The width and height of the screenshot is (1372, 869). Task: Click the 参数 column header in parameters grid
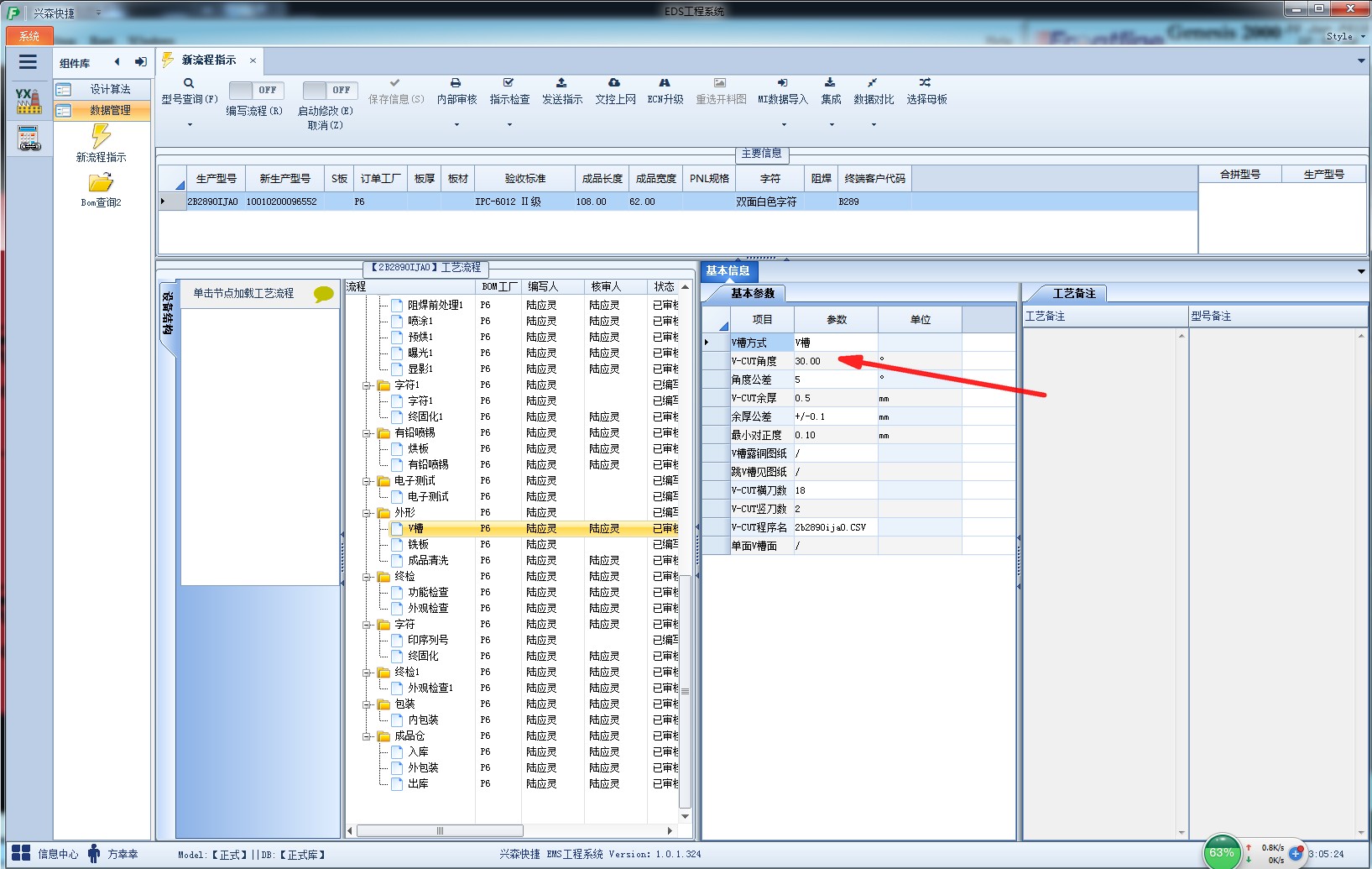[x=836, y=319]
